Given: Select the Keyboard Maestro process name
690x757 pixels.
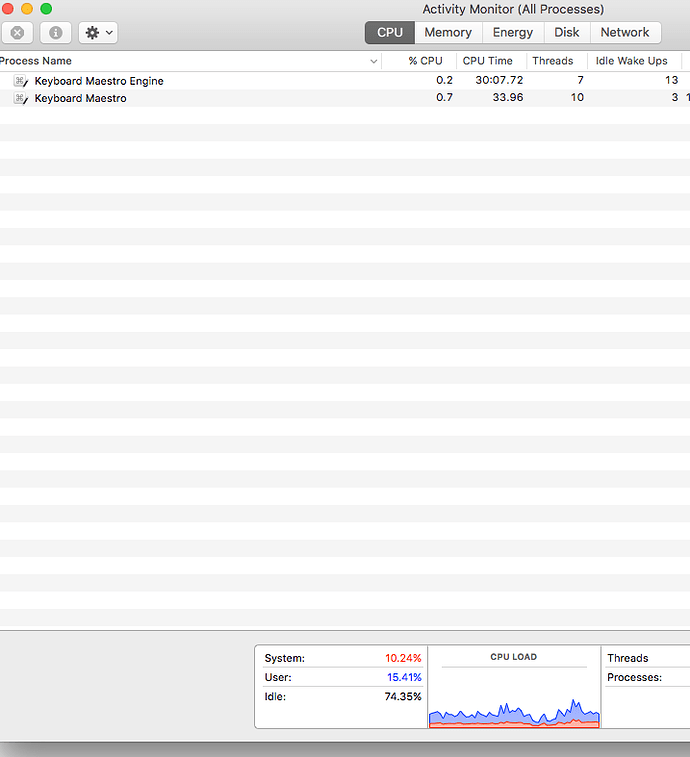Looking at the screenshot, I should pyautogui.click(x=81, y=98).
